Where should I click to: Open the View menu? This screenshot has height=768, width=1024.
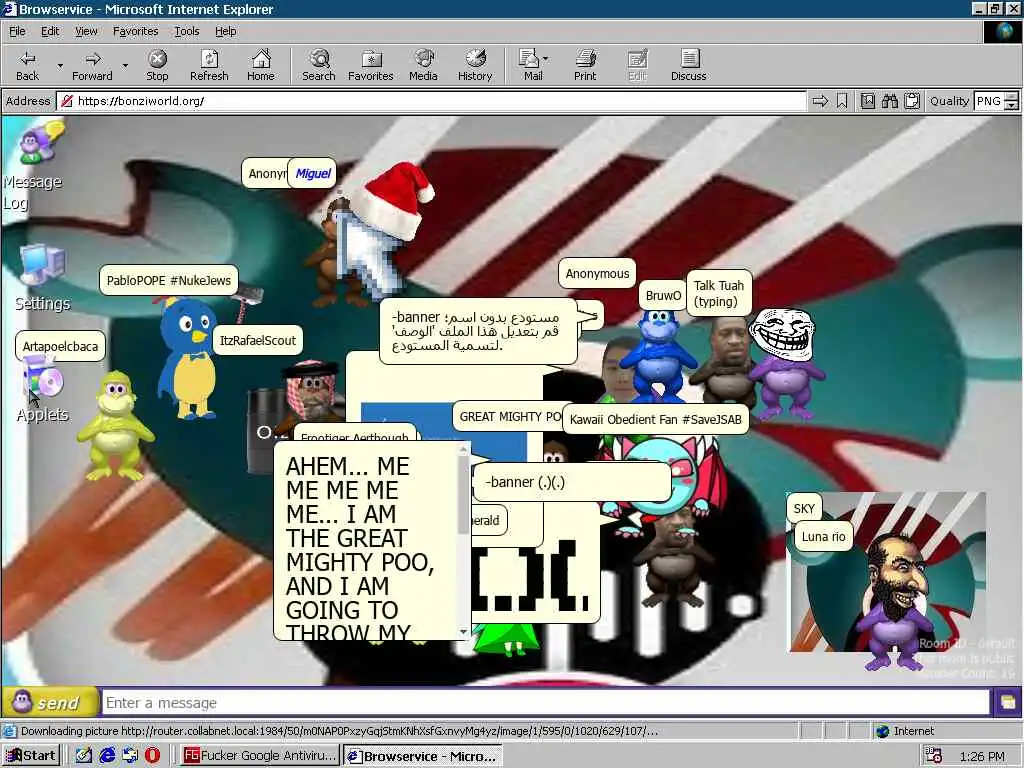[86, 31]
